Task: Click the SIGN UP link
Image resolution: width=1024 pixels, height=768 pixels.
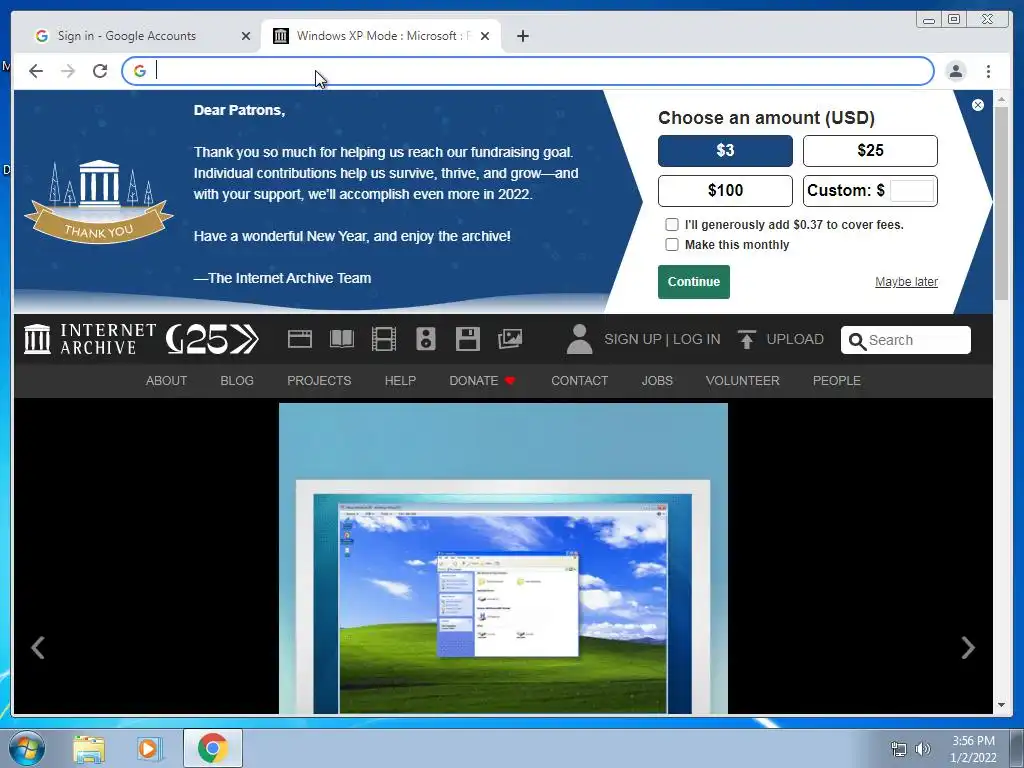Action: (632, 340)
